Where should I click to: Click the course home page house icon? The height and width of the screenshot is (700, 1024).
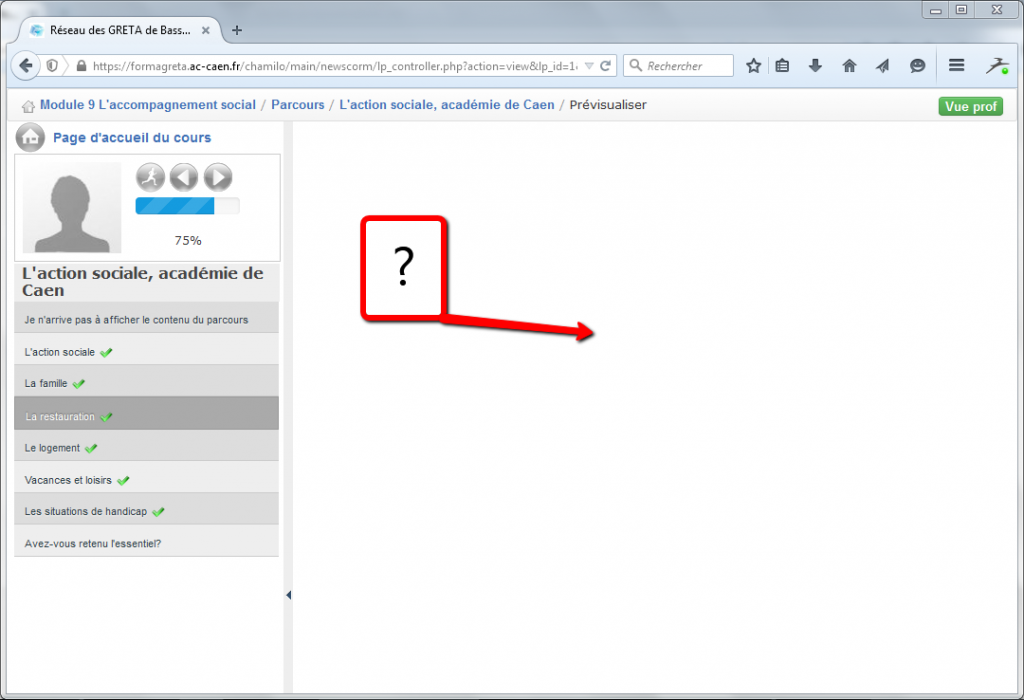(30, 137)
